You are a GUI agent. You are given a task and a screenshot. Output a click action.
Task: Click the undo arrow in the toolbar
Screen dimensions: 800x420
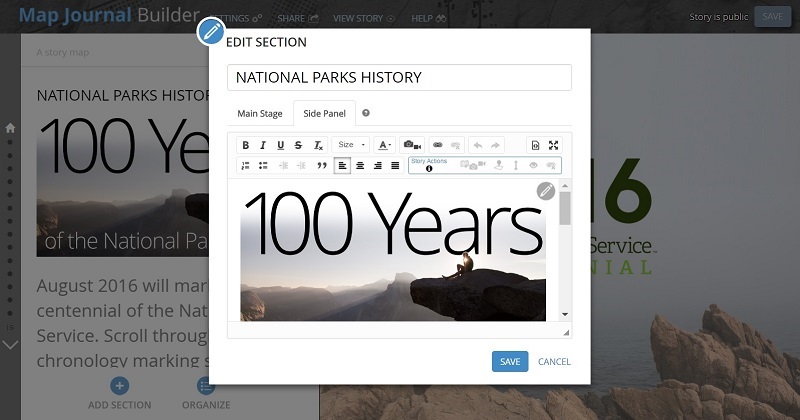click(478, 145)
